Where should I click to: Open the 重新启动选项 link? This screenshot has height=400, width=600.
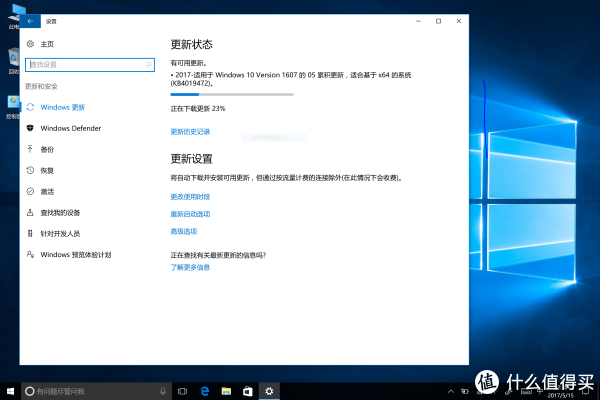click(x=190, y=214)
